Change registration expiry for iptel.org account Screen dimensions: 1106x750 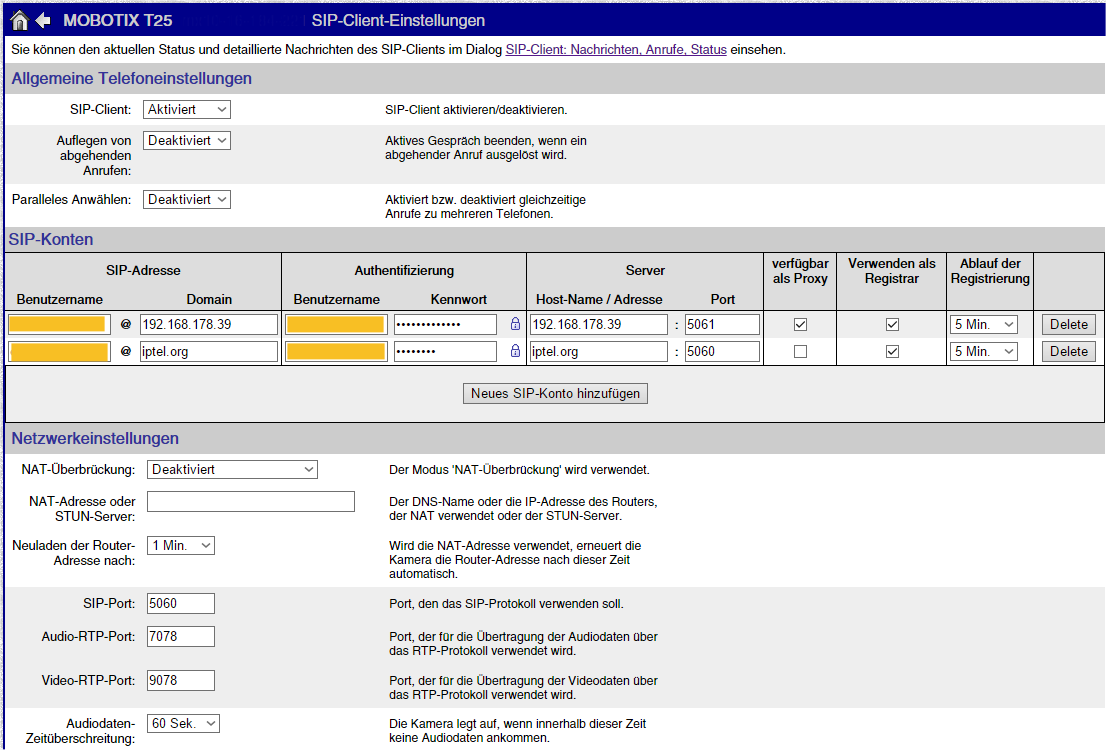983,351
